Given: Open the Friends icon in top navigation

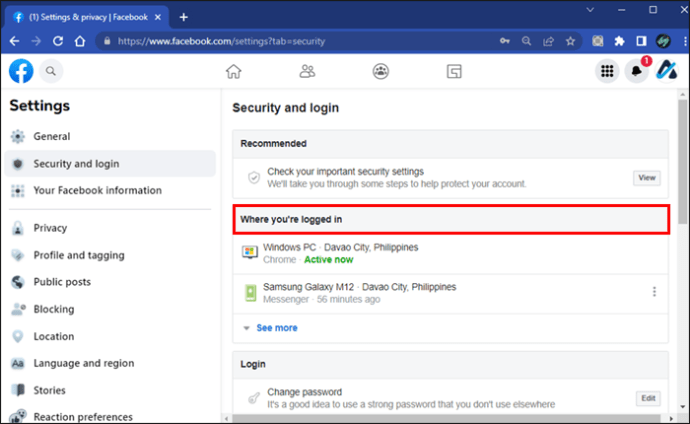Looking at the screenshot, I should pos(307,71).
